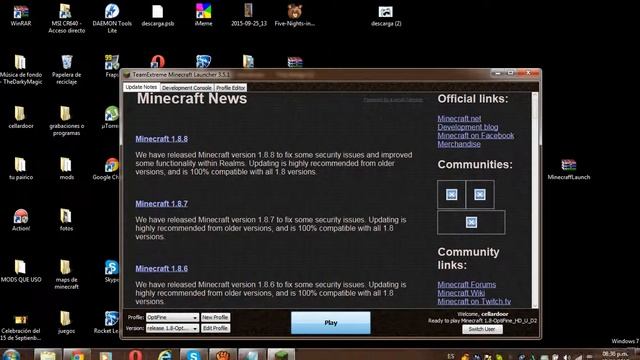Click the Edit Profile button
Viewport: 640px width, 360px height.
click(x=216, y=328)
